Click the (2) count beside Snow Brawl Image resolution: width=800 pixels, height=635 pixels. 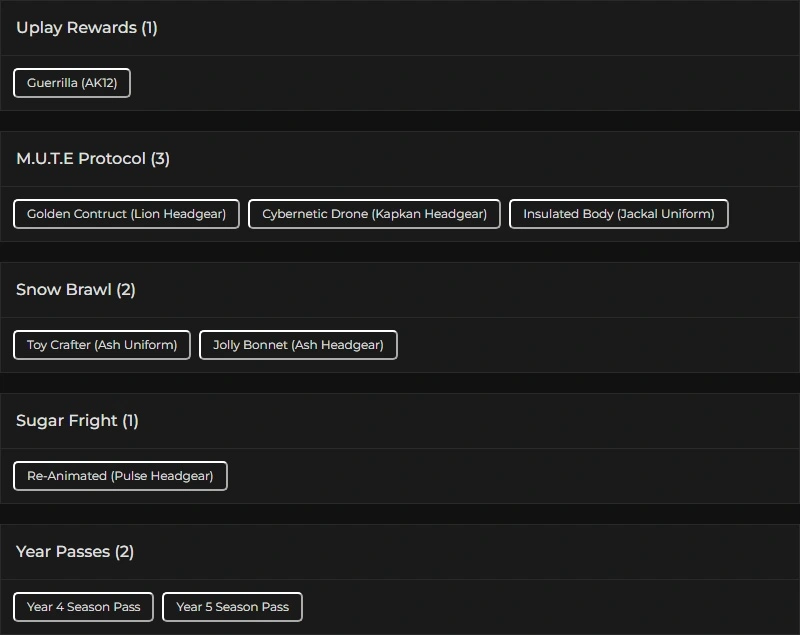[126, 290]
